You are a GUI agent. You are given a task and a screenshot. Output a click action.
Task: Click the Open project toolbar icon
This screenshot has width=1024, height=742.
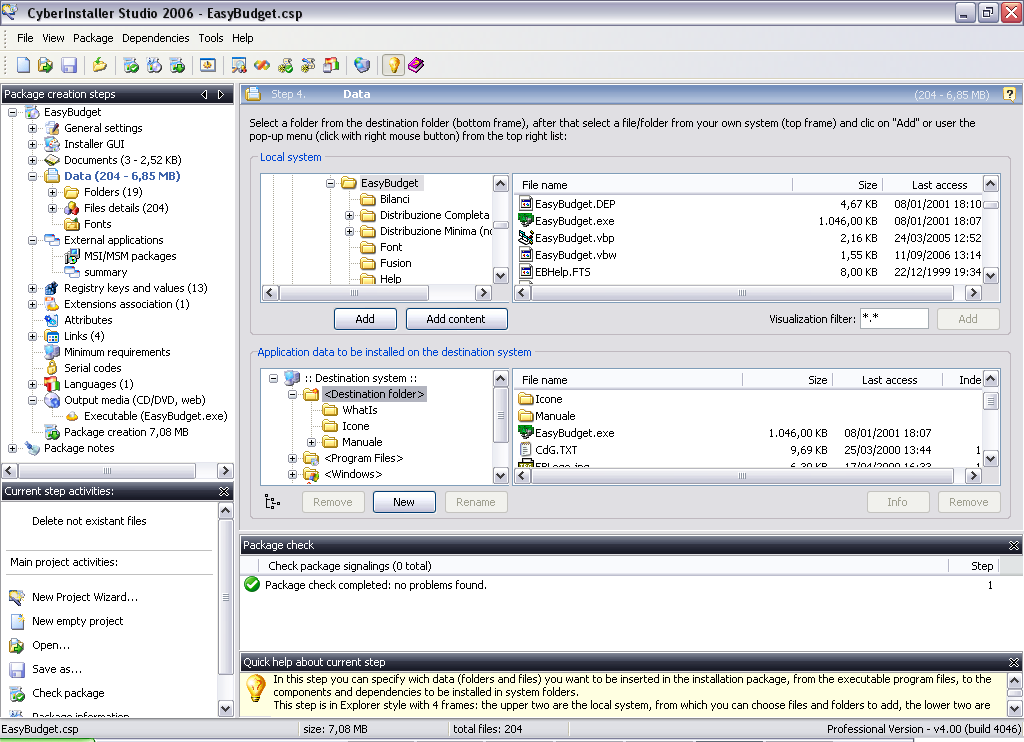click(x=45, y=65)
